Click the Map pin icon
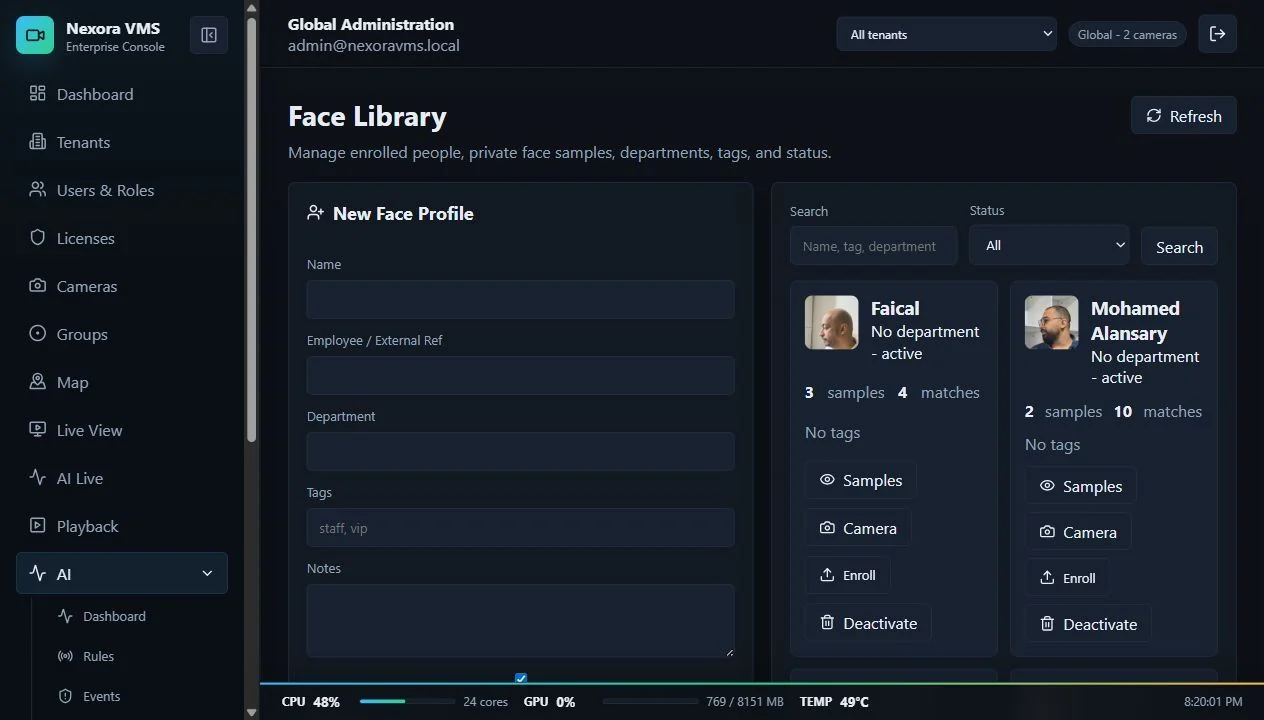 click(x=38, y=382)
